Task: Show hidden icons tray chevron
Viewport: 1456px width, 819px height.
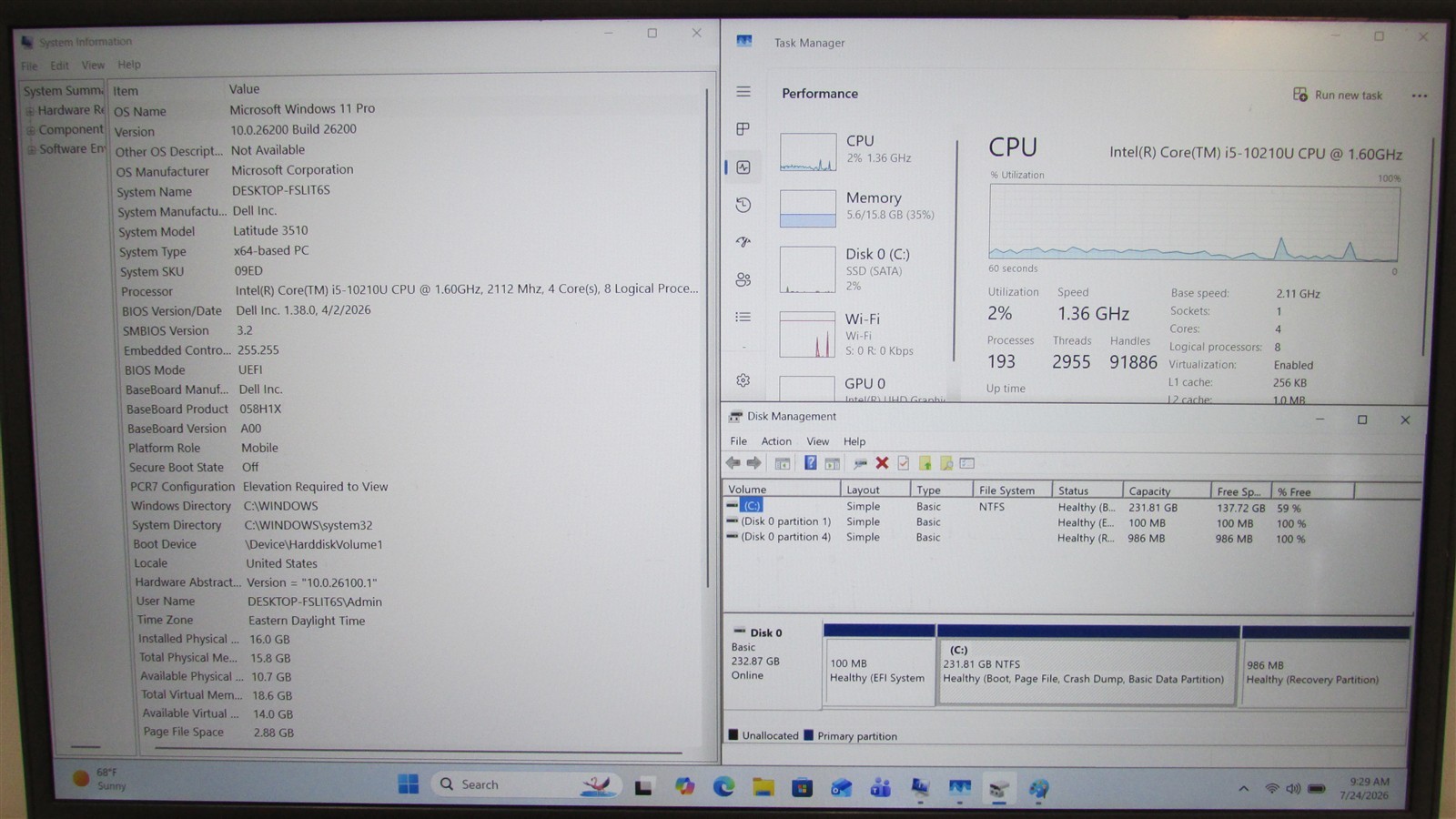Action: coord(1244,789)
